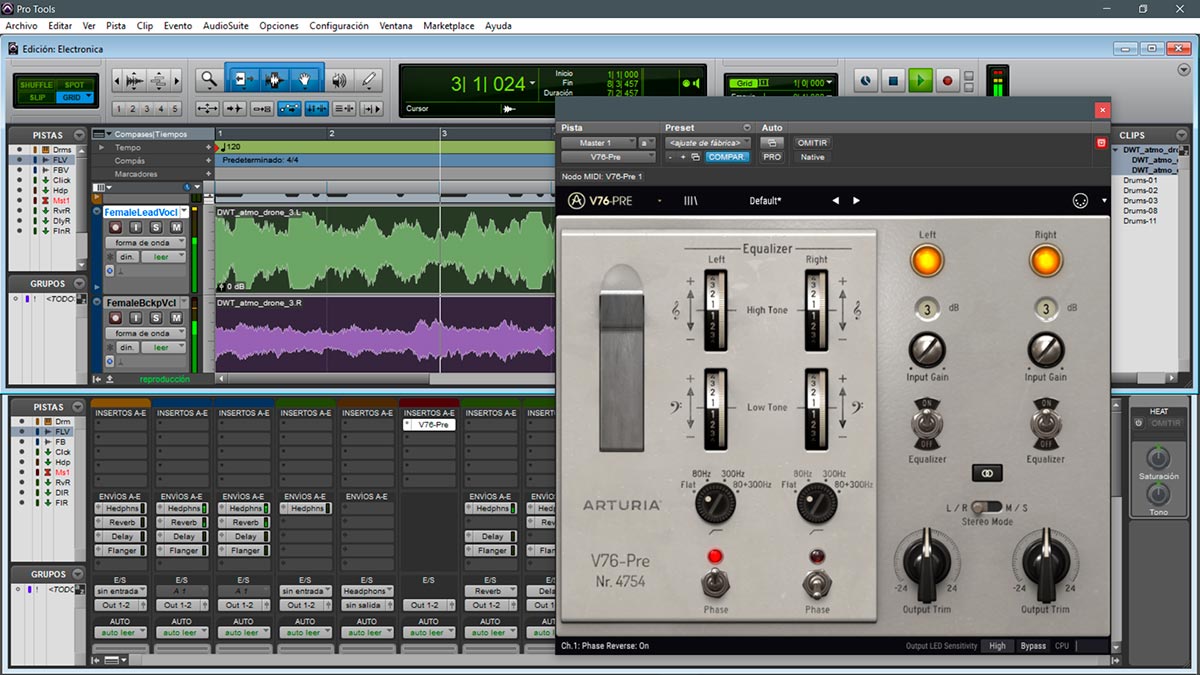Click the Left High Tone equalizer selector
Viewport: 1200px width, 675px height.
[x=717, y=310]
